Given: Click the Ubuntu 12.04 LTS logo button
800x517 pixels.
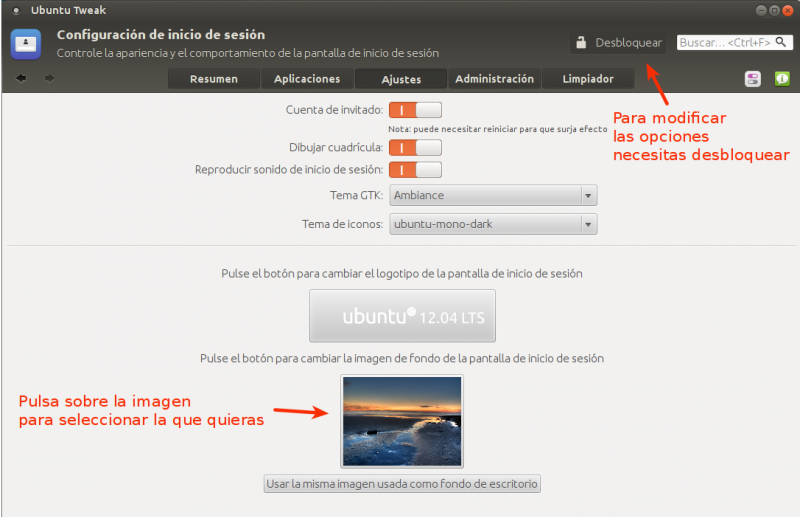Looking at the screenshot, I should click(402, 316).
